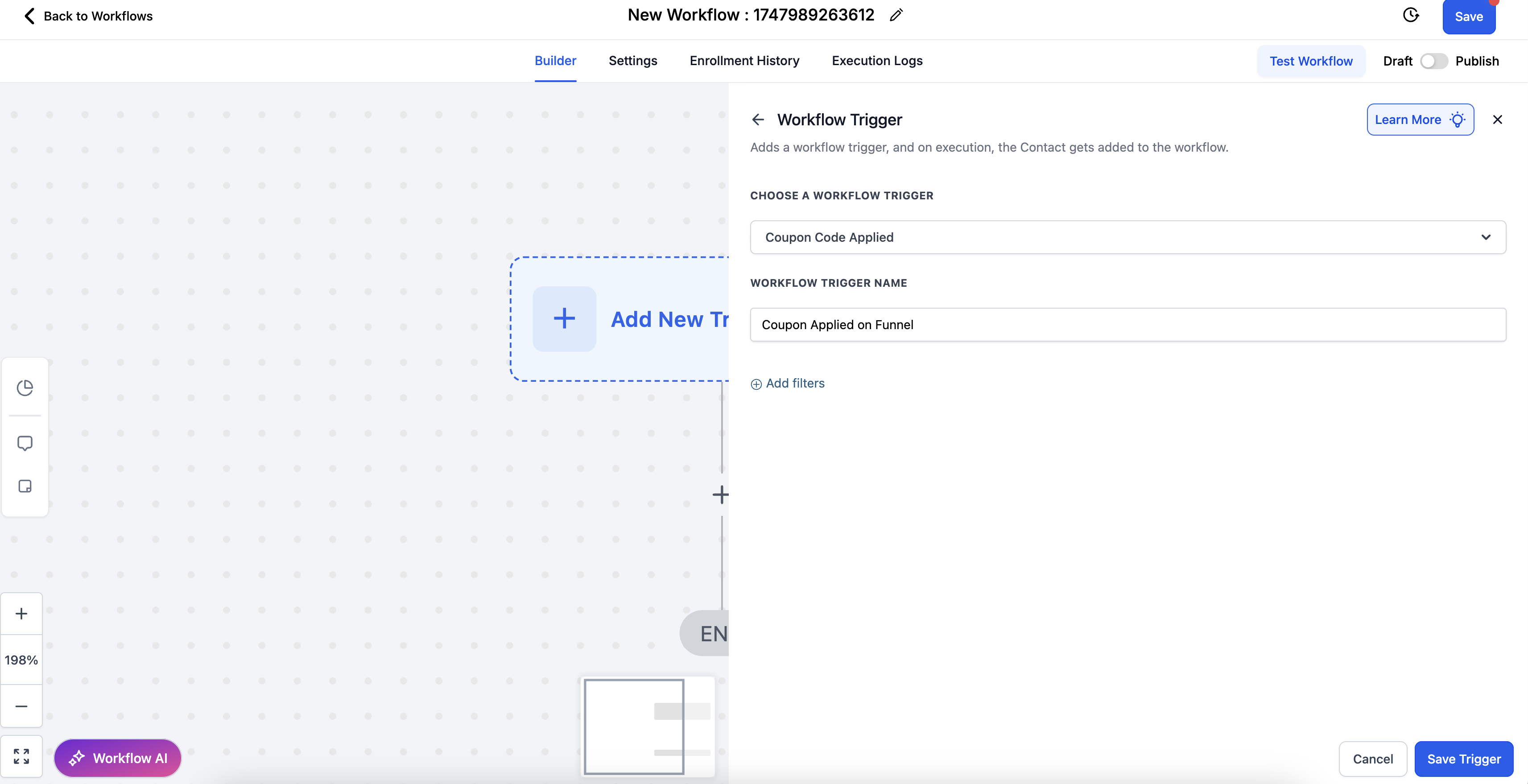Click the back arrow beside Workflow Trigger

tap(757, 120)
